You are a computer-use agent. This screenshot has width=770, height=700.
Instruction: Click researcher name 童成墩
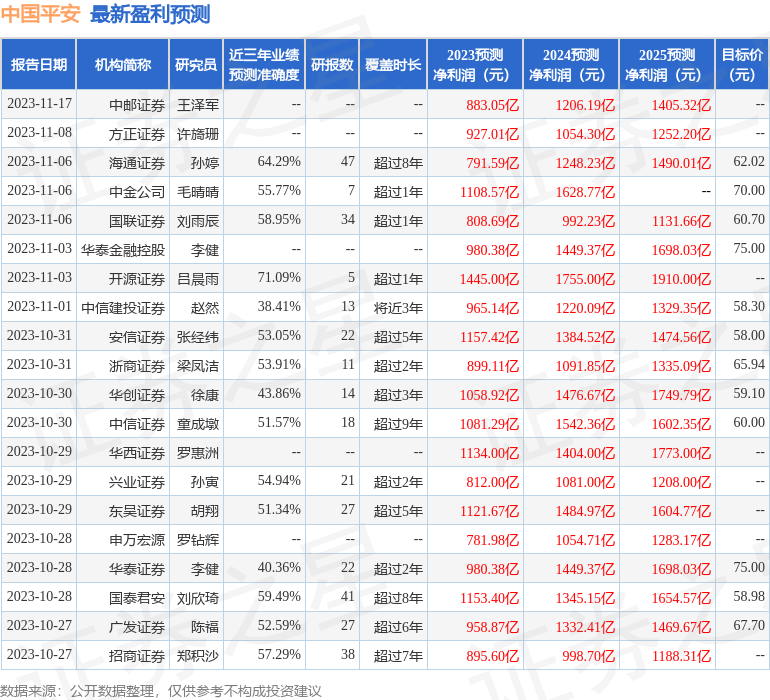click(198, 424)
